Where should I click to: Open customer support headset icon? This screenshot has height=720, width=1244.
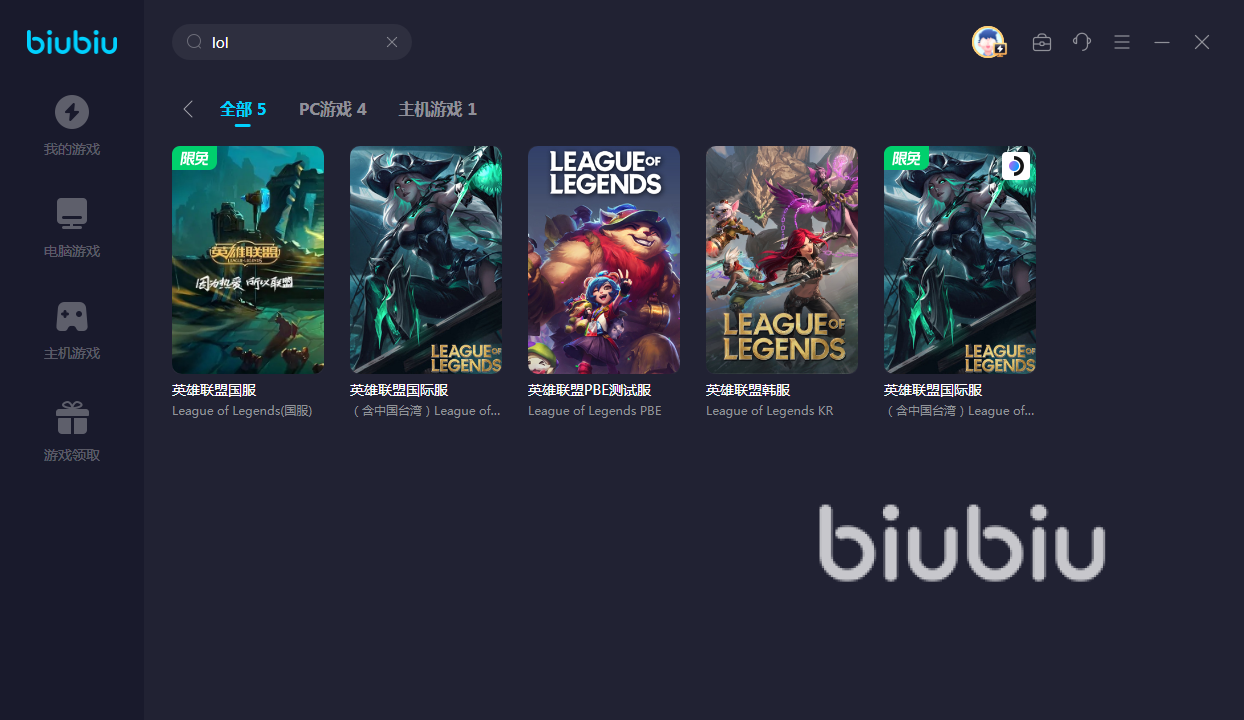coord(1082,42)
